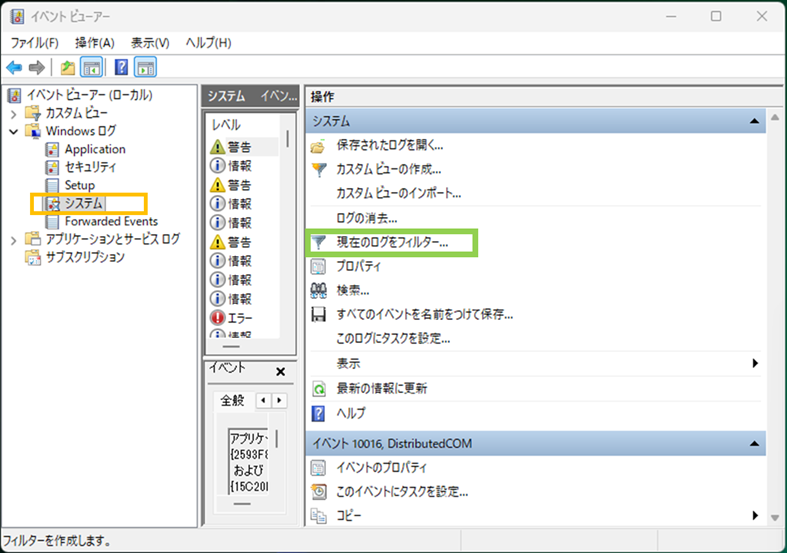
Task: Open the Setup log
Action: point(79,185)
